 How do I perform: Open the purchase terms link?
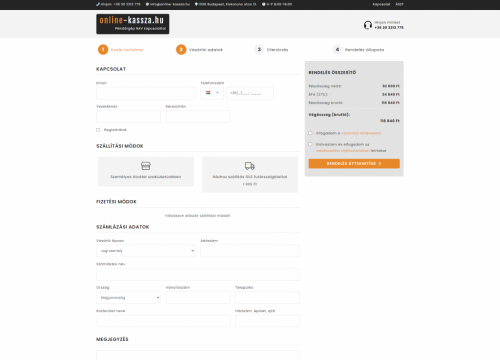(361, 133)
